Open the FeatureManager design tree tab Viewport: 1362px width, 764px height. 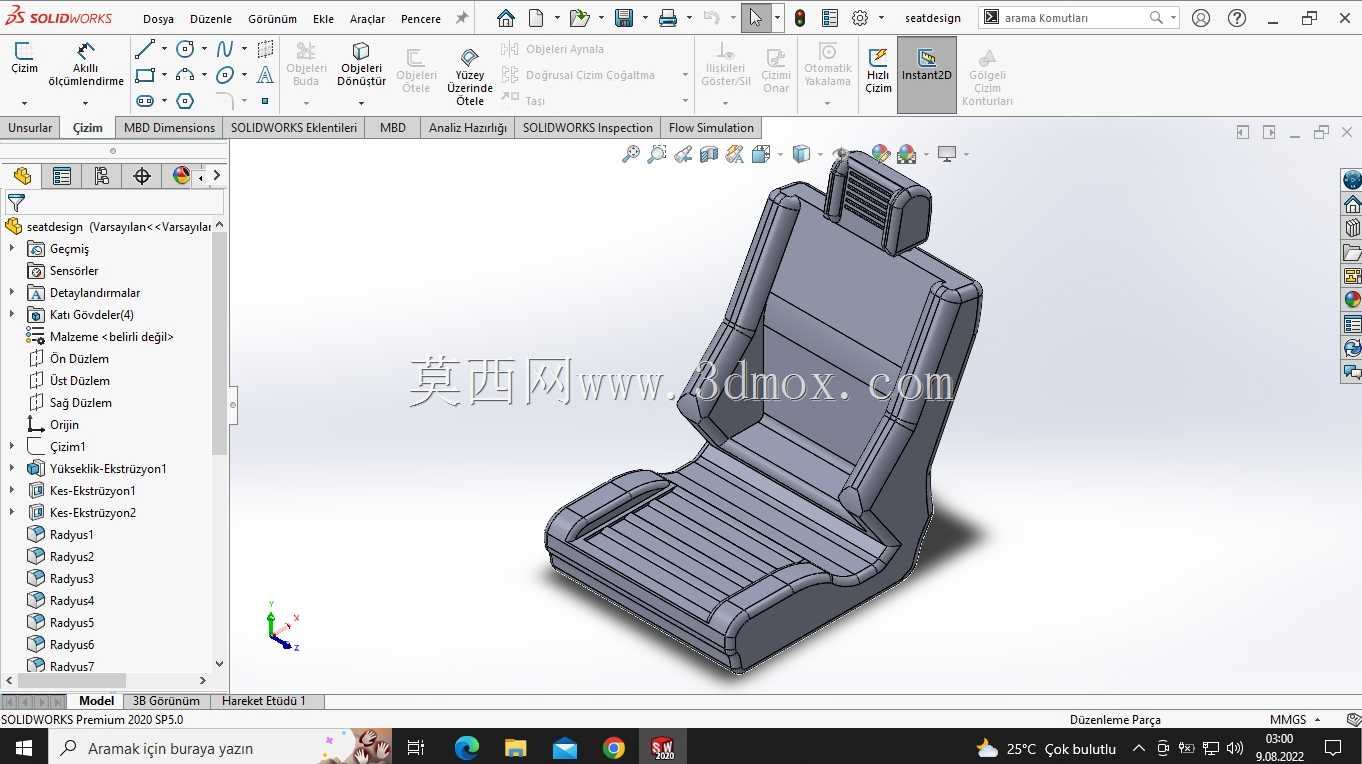(22, 176)
